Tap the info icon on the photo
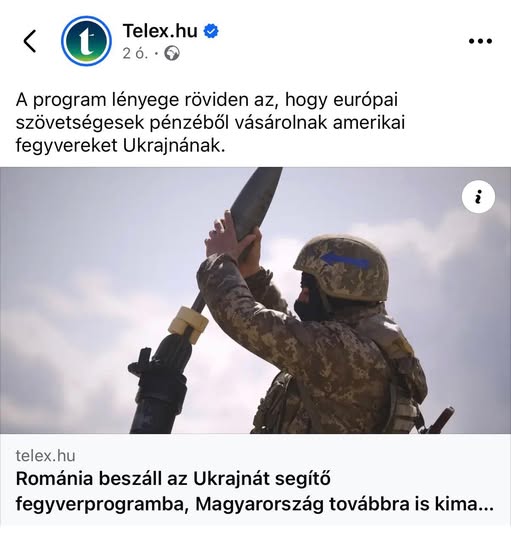Screen dimensions: 511x540 pos(478,197)
